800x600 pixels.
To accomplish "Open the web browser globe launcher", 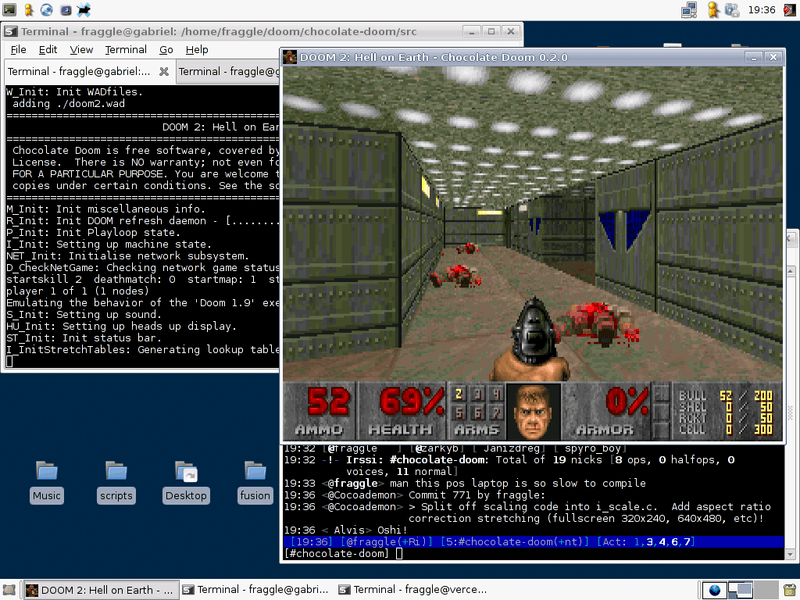I will click(46, 9).
